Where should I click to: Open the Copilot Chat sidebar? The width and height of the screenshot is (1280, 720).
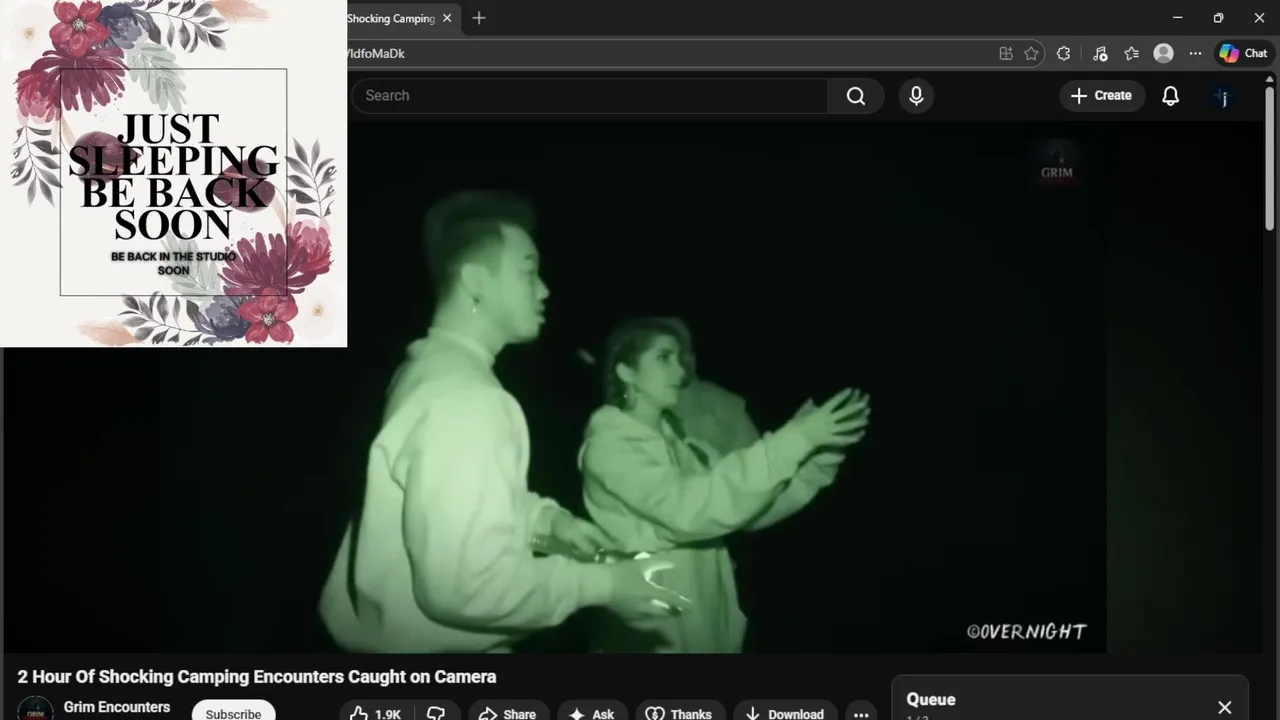(x=1243, y=53)
